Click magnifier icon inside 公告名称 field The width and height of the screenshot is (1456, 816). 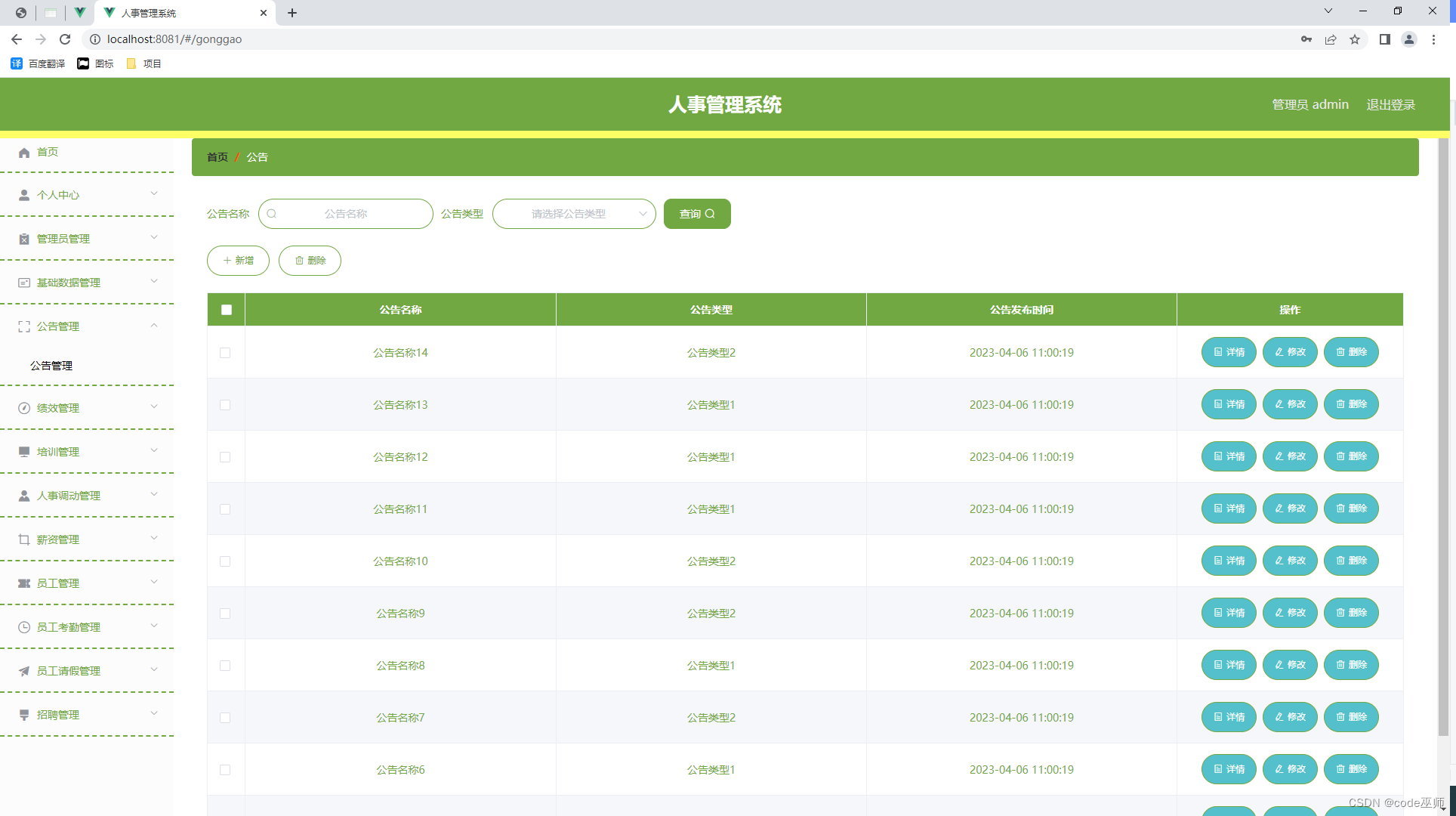click(x=272, y=214)
